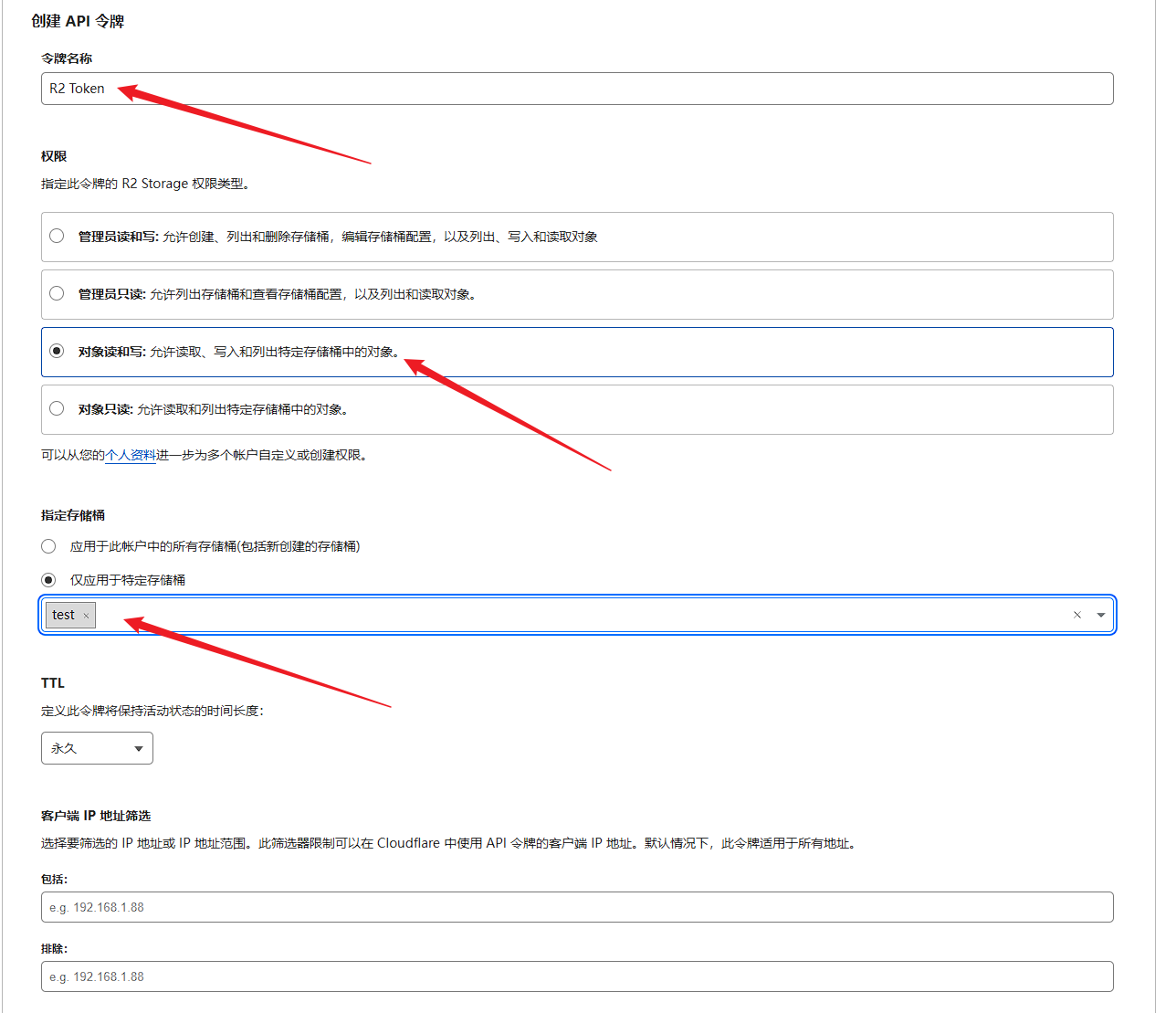Image resolution: width=1176 pixels, height=1013 pixels.
Task: Select the 对象只读 radio button
Action: point(57,409)
